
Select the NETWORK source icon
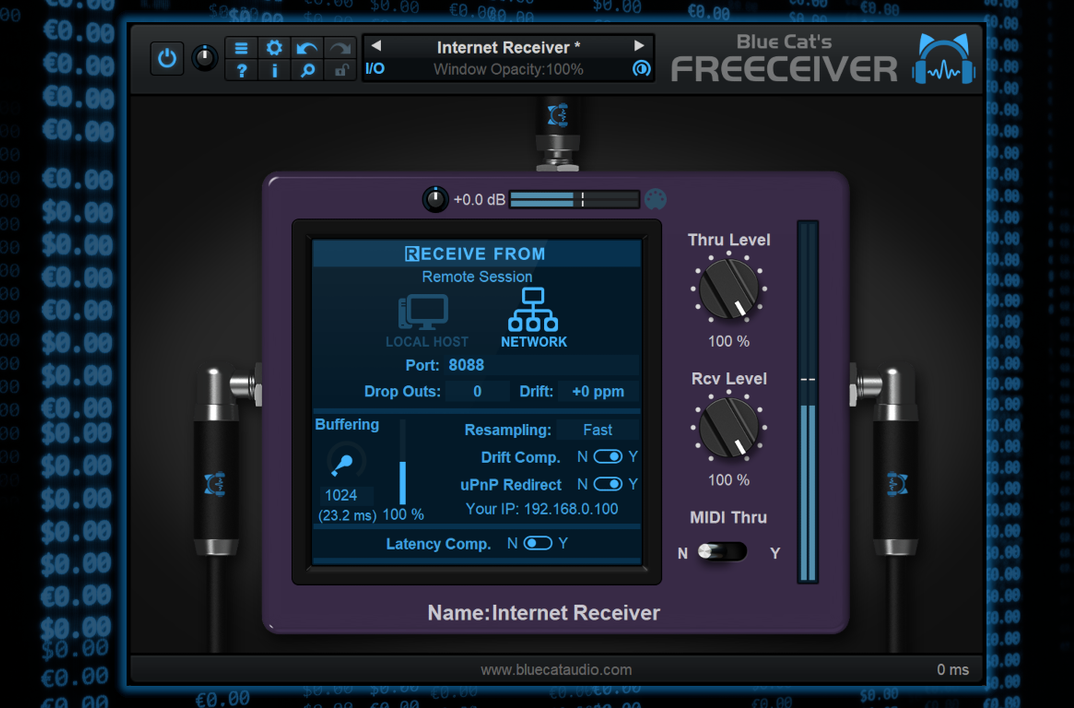[x=534, y=318]
